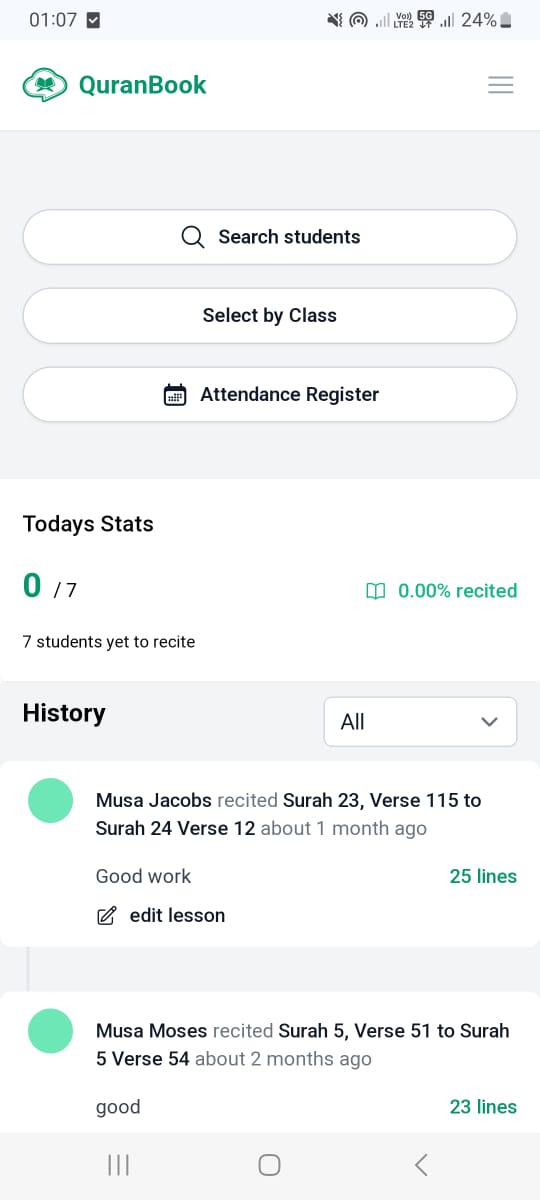Open the Attendance Register

click(x=270, y=395)
